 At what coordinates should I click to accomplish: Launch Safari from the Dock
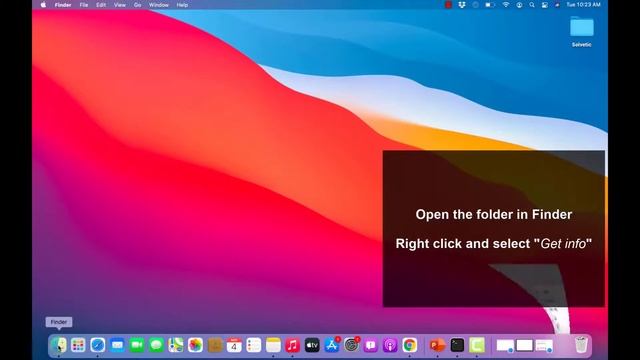(x=98, y=345)
